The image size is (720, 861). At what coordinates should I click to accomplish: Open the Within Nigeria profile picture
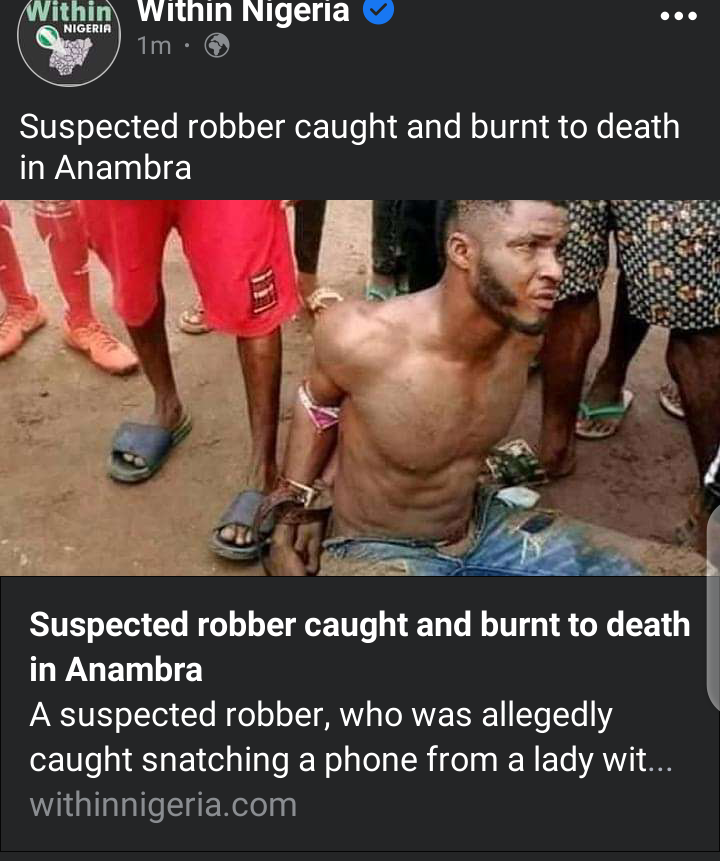[x=69, y=41]
